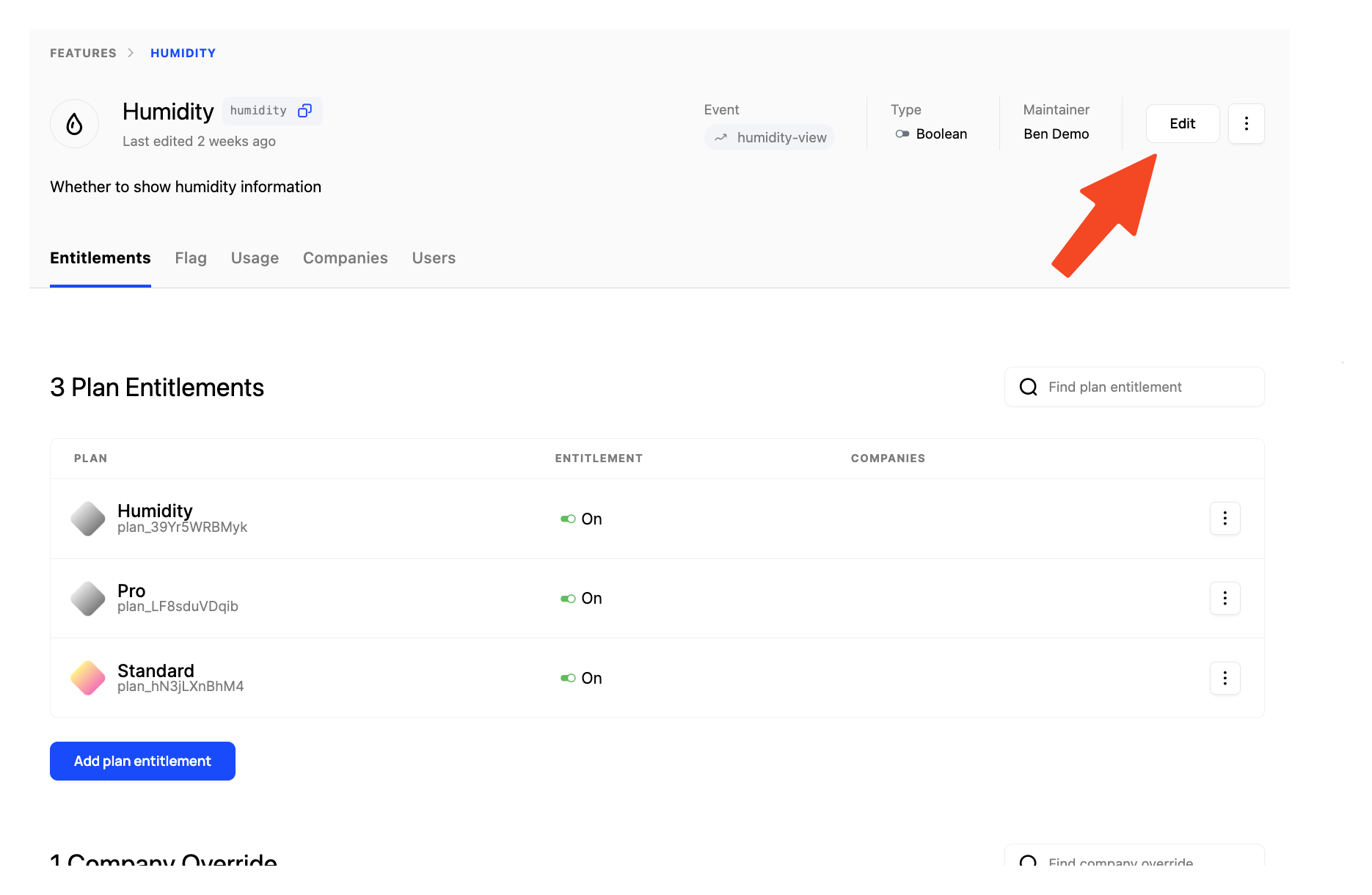Open the kebab menu next to Edit

click(x=1246, y=123)
